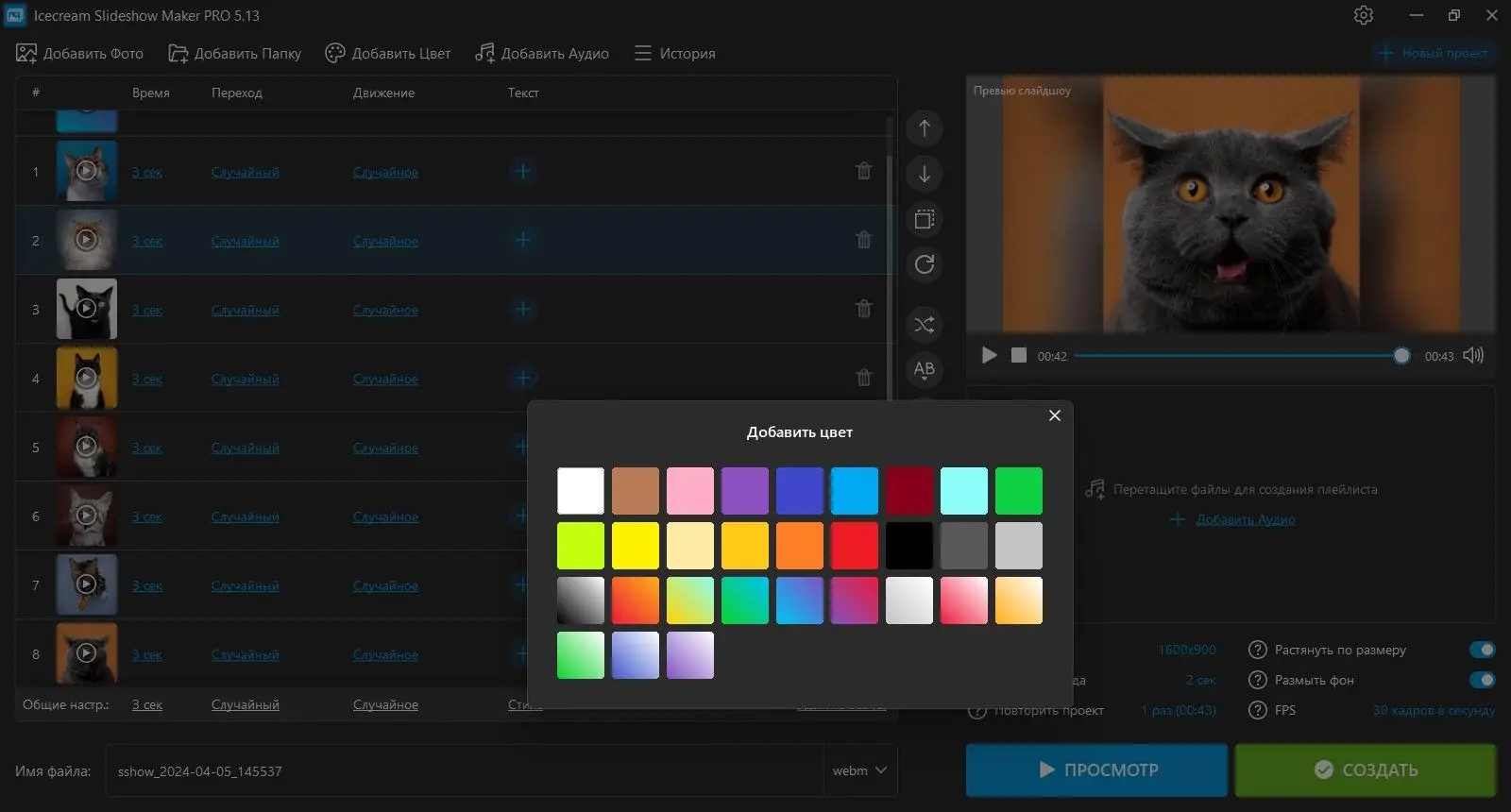This screenshot has width=1511, height=812.
Task: Open the settings gear in title bar
Action: tap(1363, 15)
